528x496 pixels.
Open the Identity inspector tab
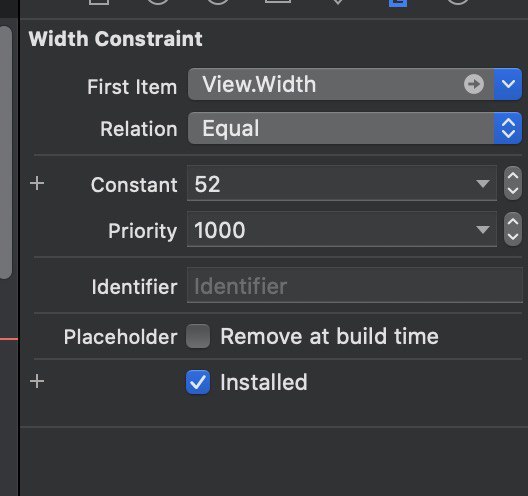(x=278, y=2)
